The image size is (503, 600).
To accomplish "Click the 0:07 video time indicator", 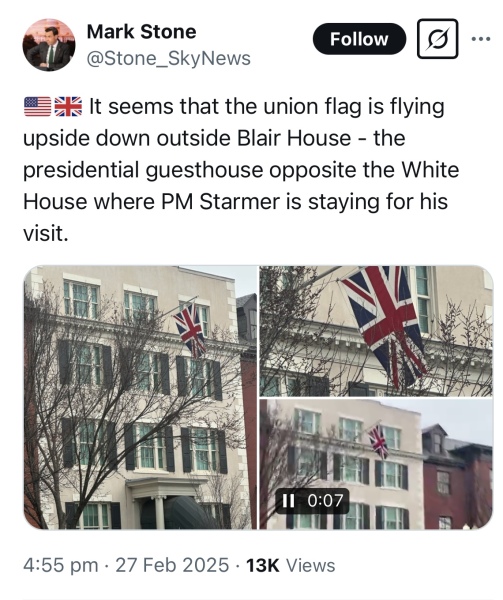I will click(325, 501).
